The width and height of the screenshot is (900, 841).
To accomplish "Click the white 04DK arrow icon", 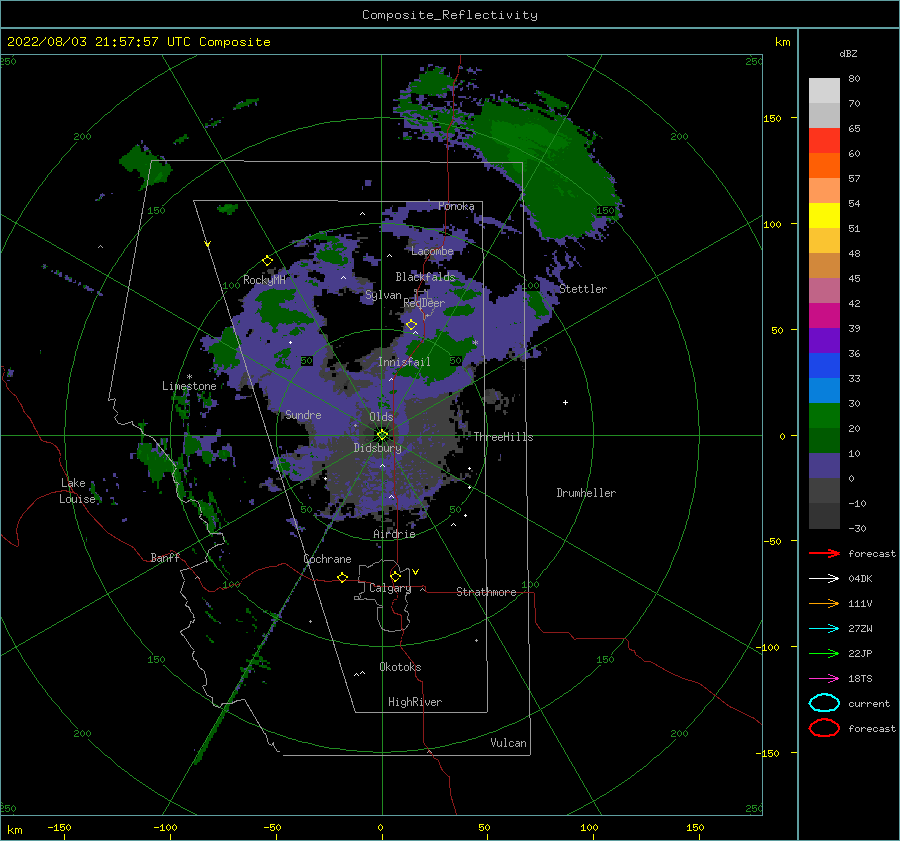I will pyautogui.click(x=824, y=579).
